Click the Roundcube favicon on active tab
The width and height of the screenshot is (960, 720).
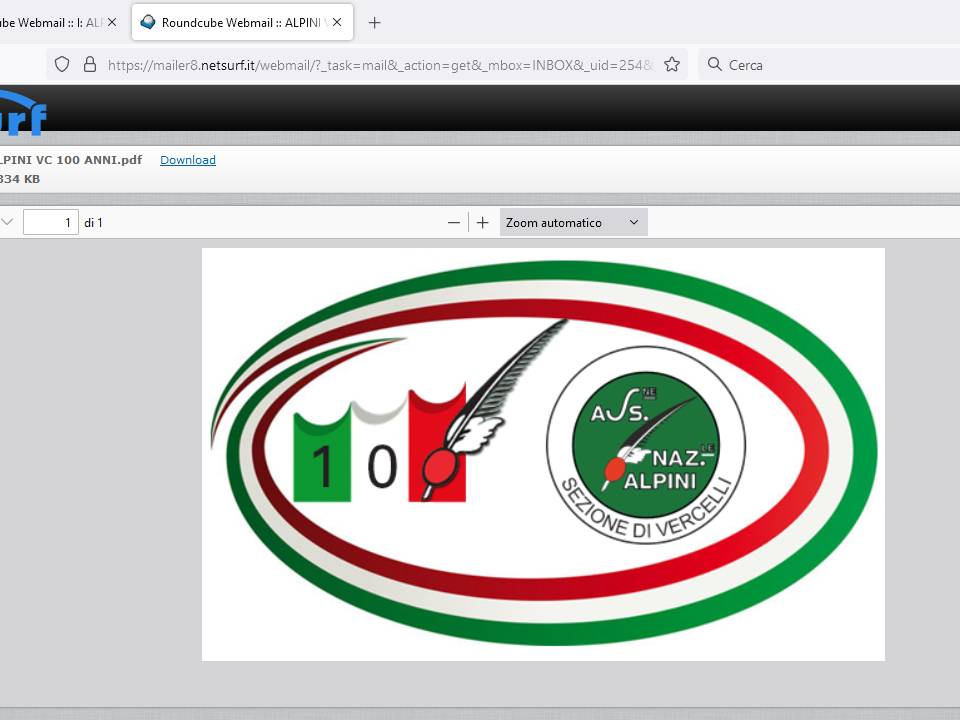[x=148, y=23]
